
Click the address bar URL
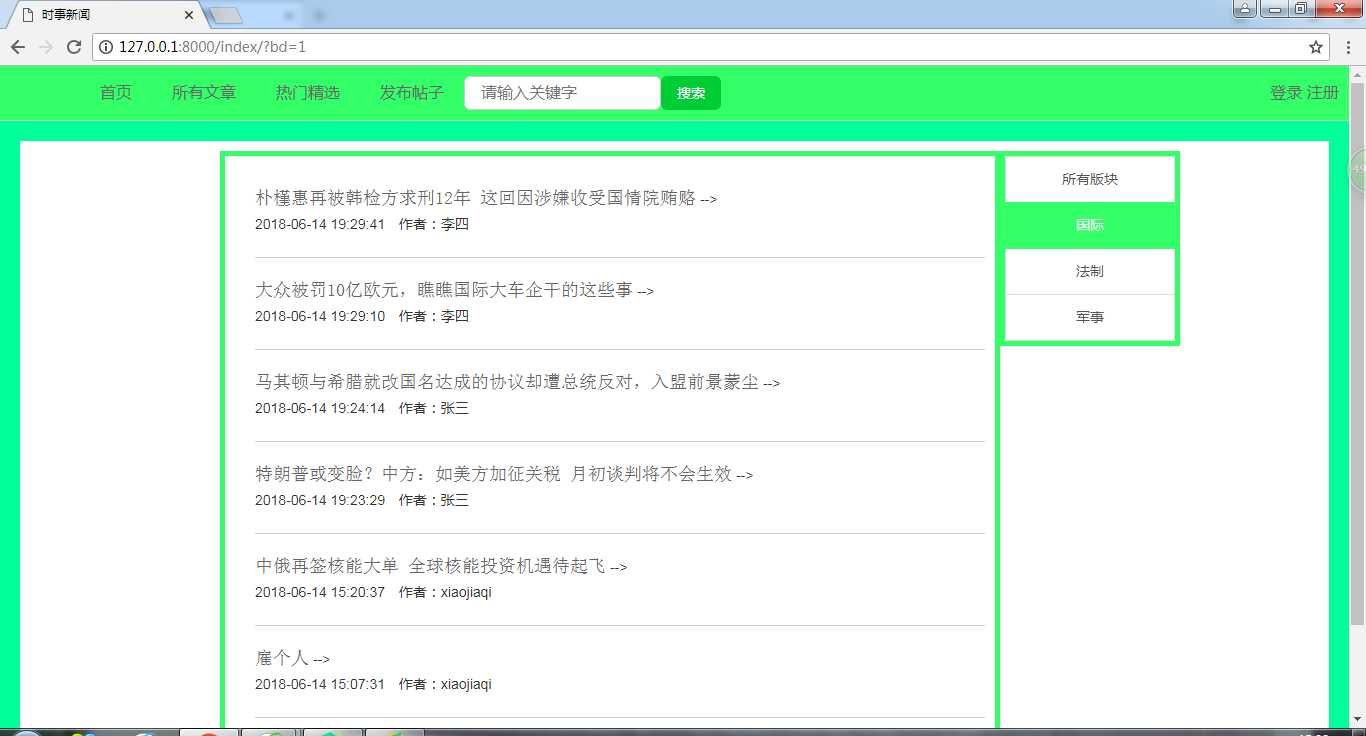(x=212, y=47)
